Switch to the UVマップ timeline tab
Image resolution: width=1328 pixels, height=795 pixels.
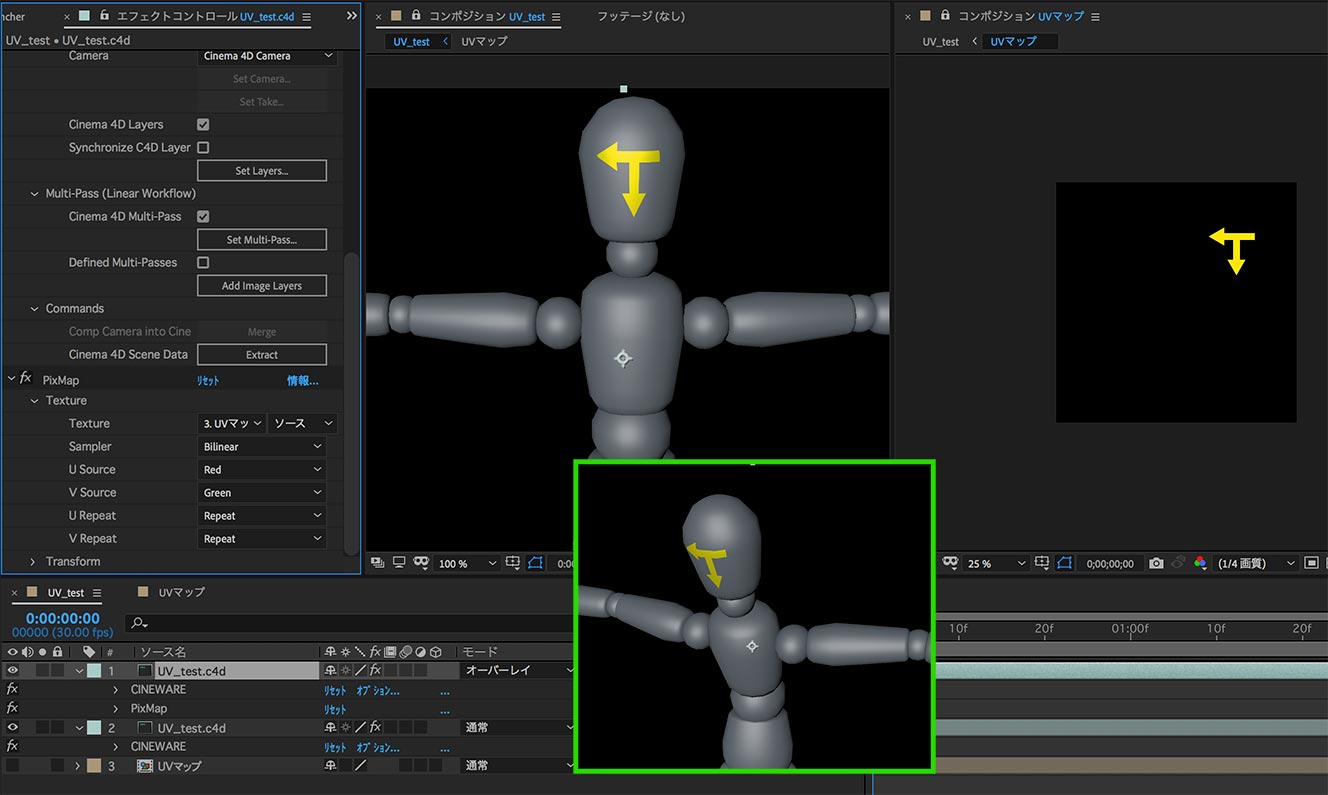coord(181,593)
